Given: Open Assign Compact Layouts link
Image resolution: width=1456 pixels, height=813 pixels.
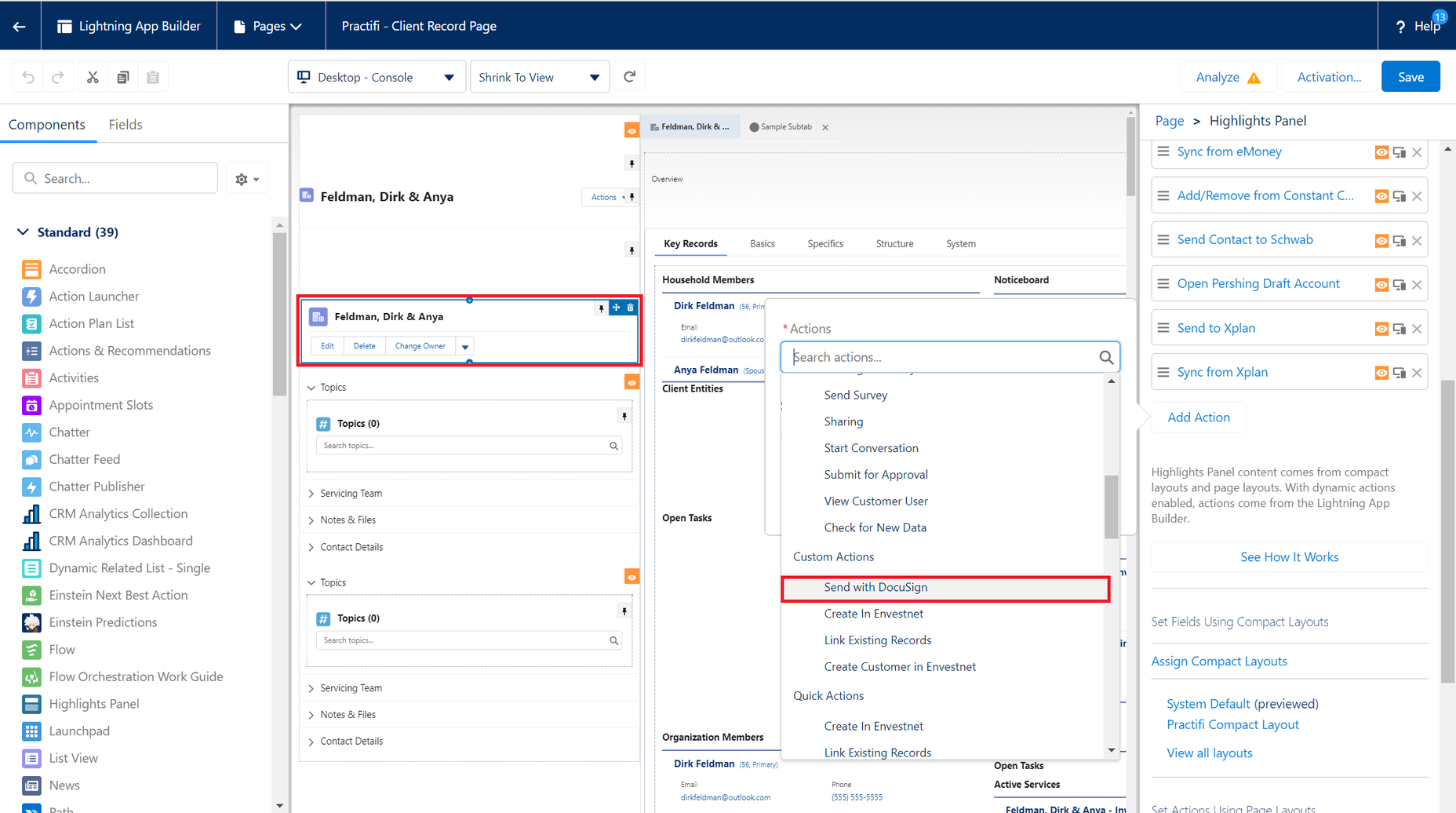Looking at the screenshot, I should coord(1219,662).
